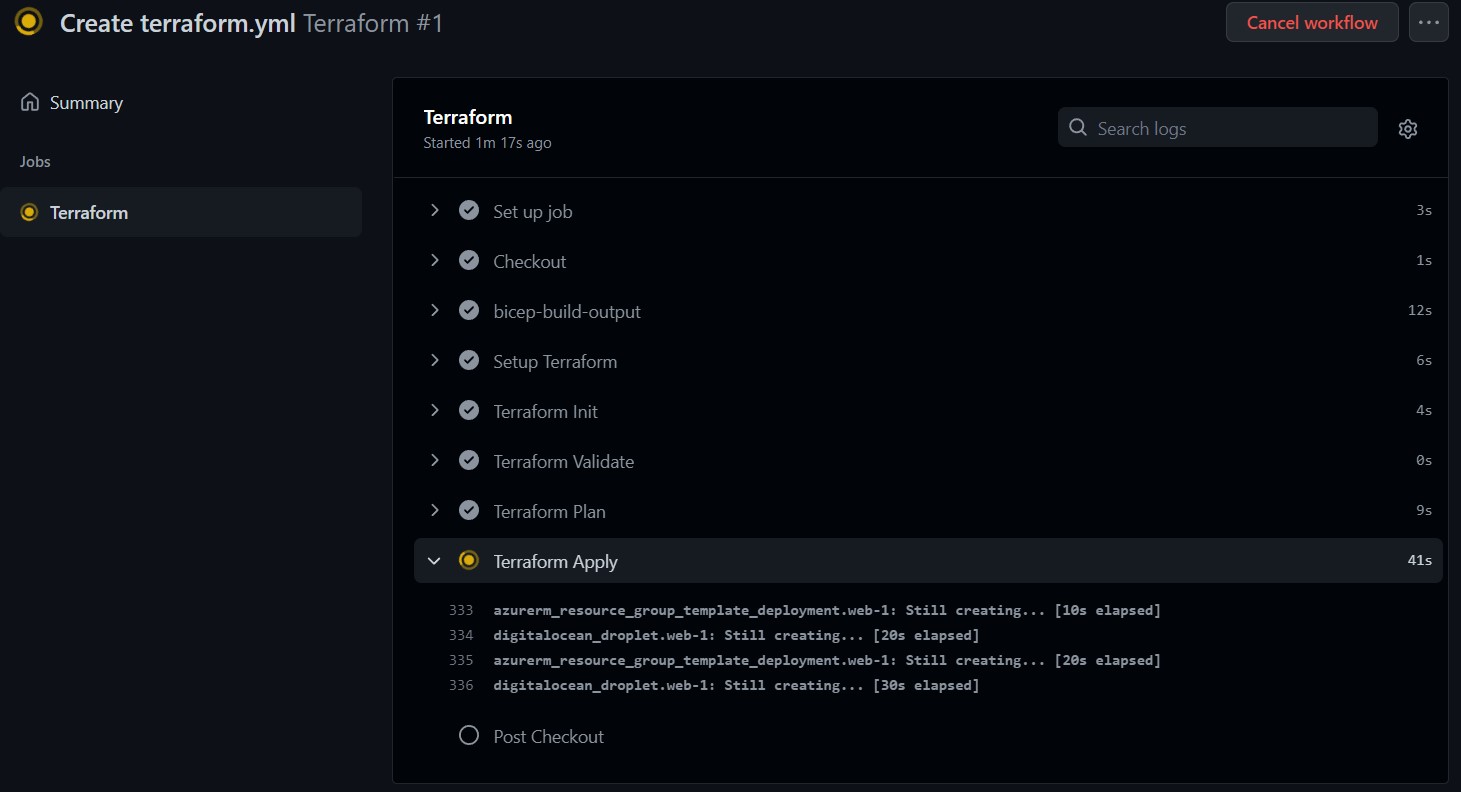Click log line number 336
The height and width of the screenshot is (792, 1461).
[x=461, y=685]
